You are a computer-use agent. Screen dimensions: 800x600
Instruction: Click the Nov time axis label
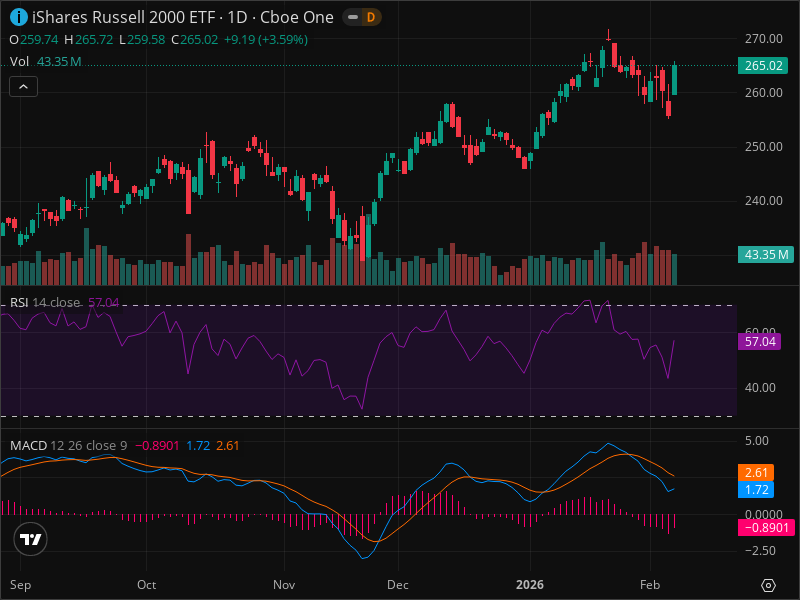point(284,585)
